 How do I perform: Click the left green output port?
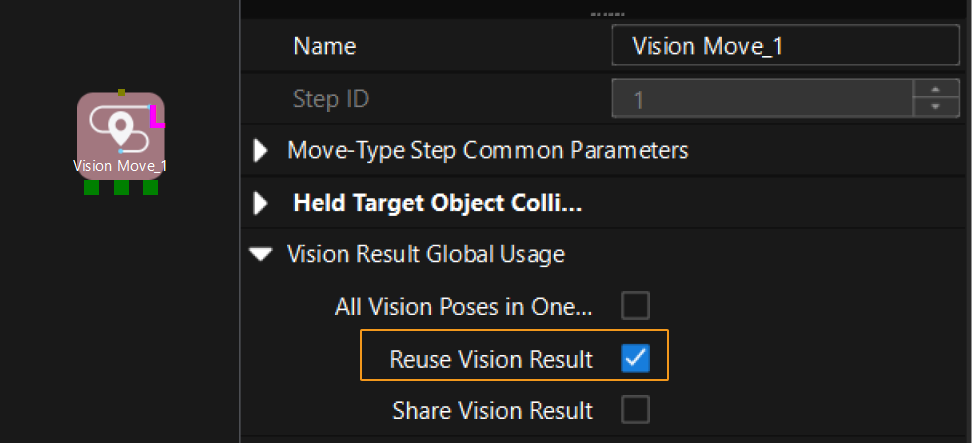[x=91, y=187]
